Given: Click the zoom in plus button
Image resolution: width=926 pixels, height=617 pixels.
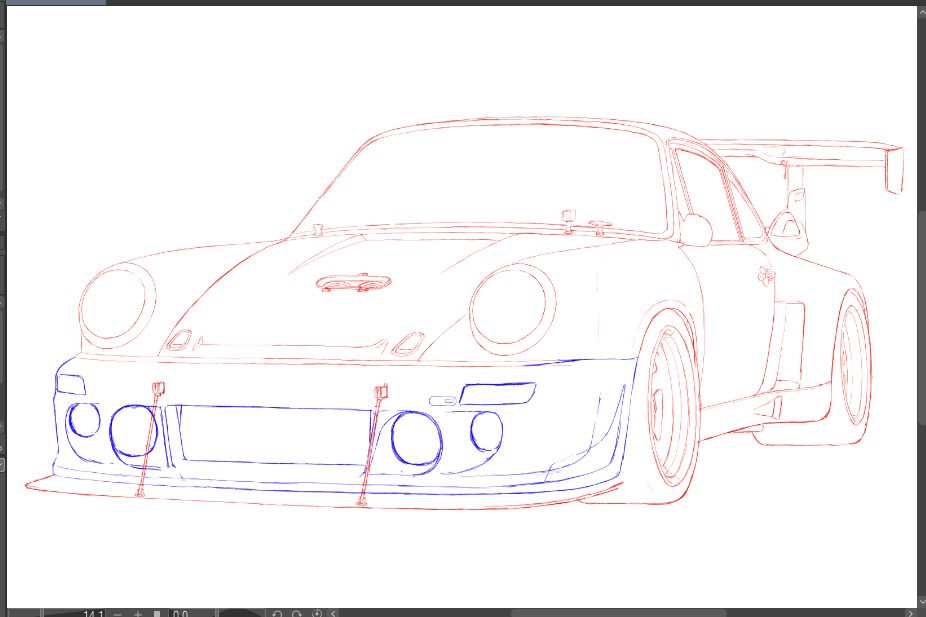Looking at the screenshot, I should coord(138,614).
